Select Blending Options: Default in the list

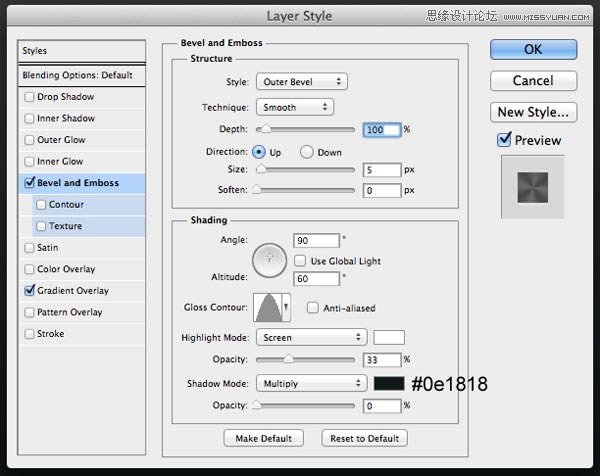coord(77,75)
